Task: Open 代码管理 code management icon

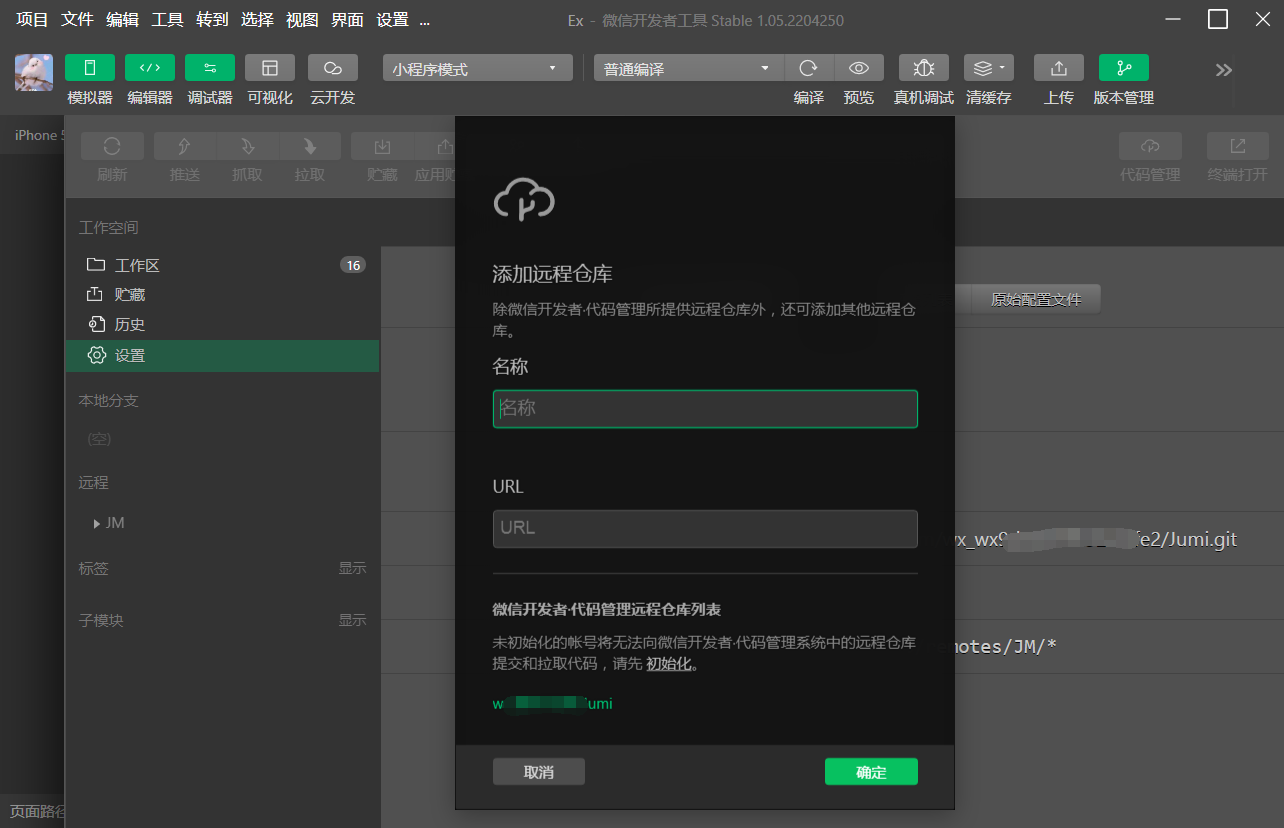Action: tap(1150, 146)
